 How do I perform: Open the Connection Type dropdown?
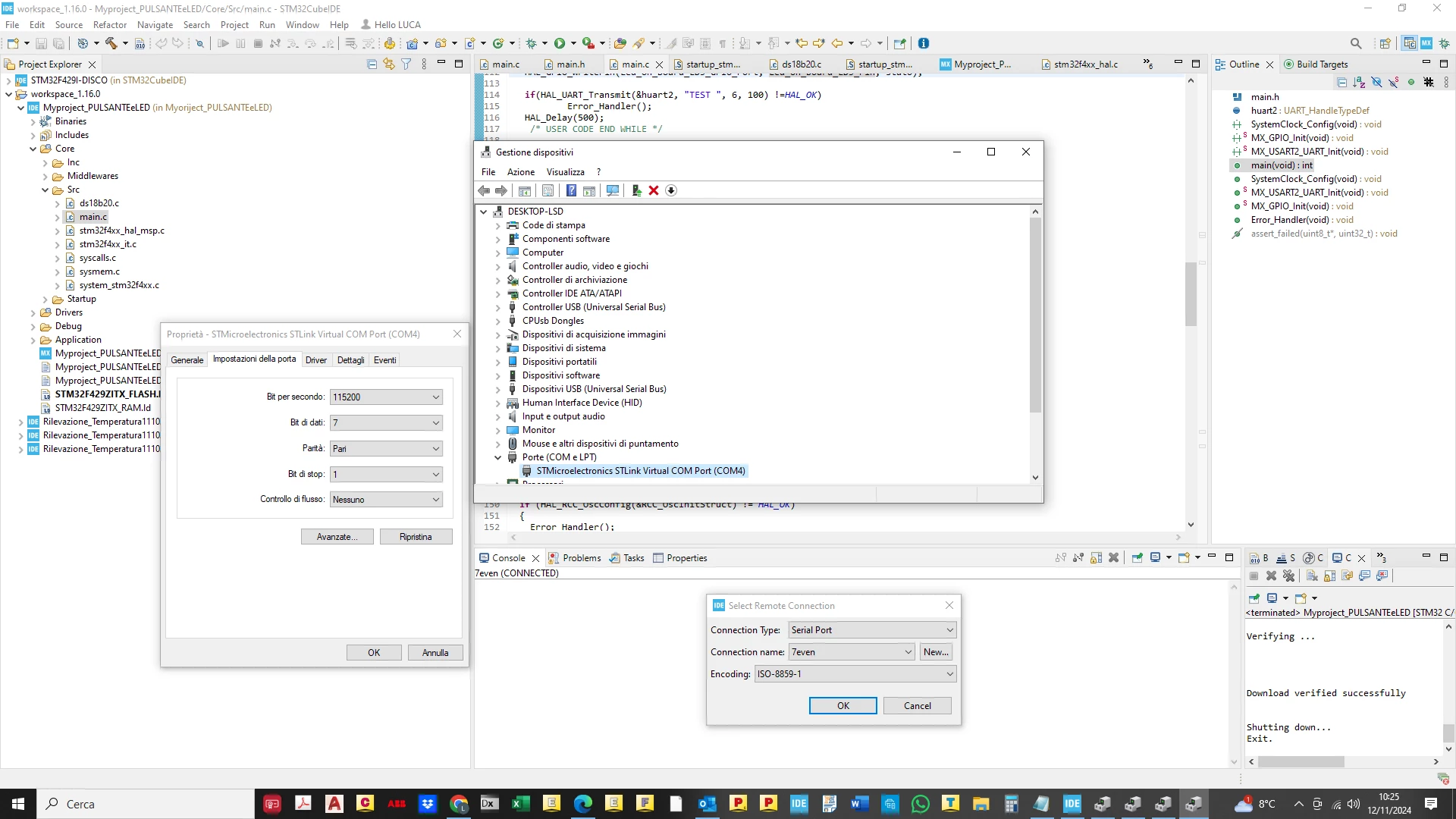[x=872, y=630]
